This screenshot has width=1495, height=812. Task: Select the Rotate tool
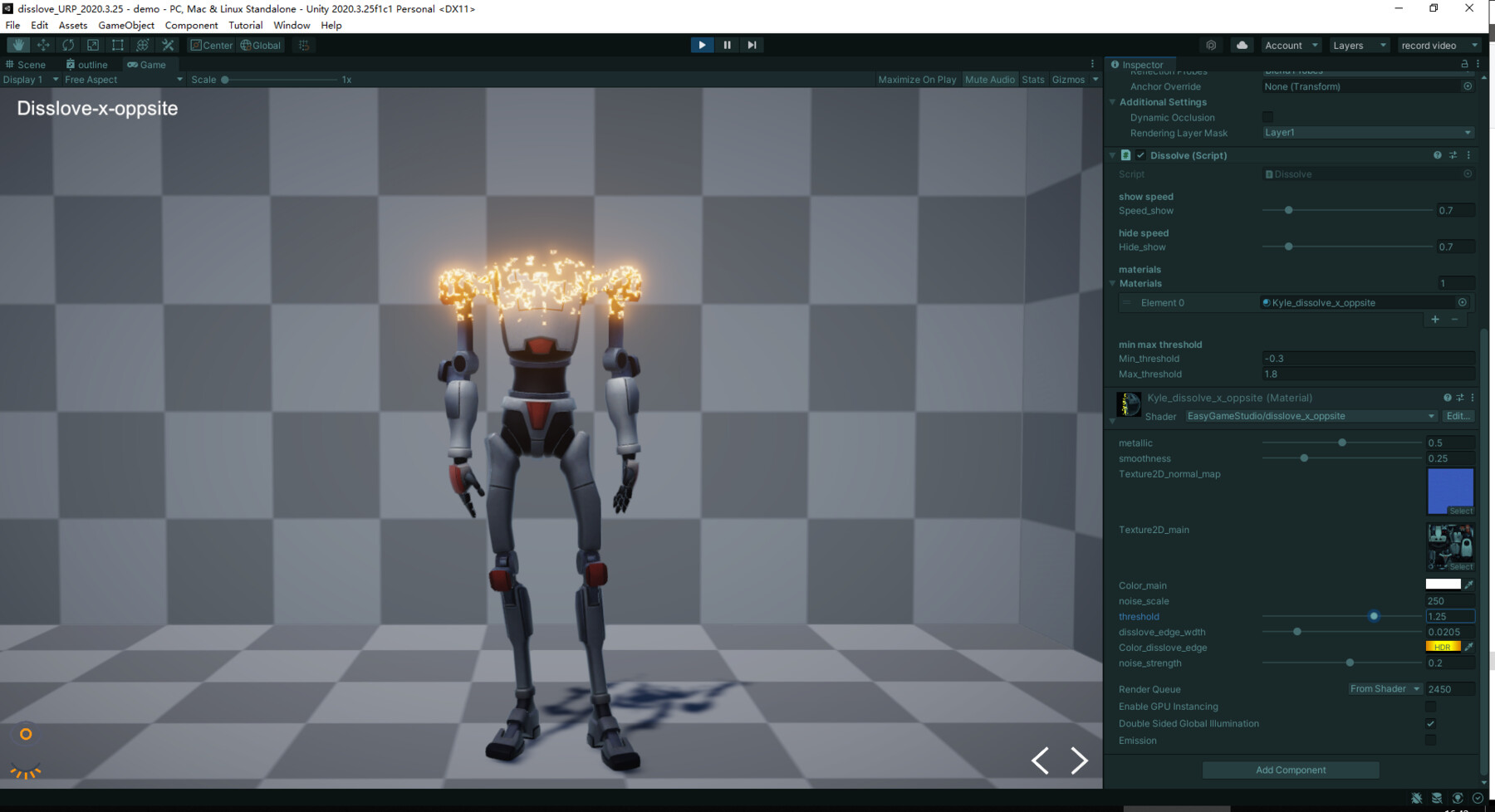coord(68,45)
